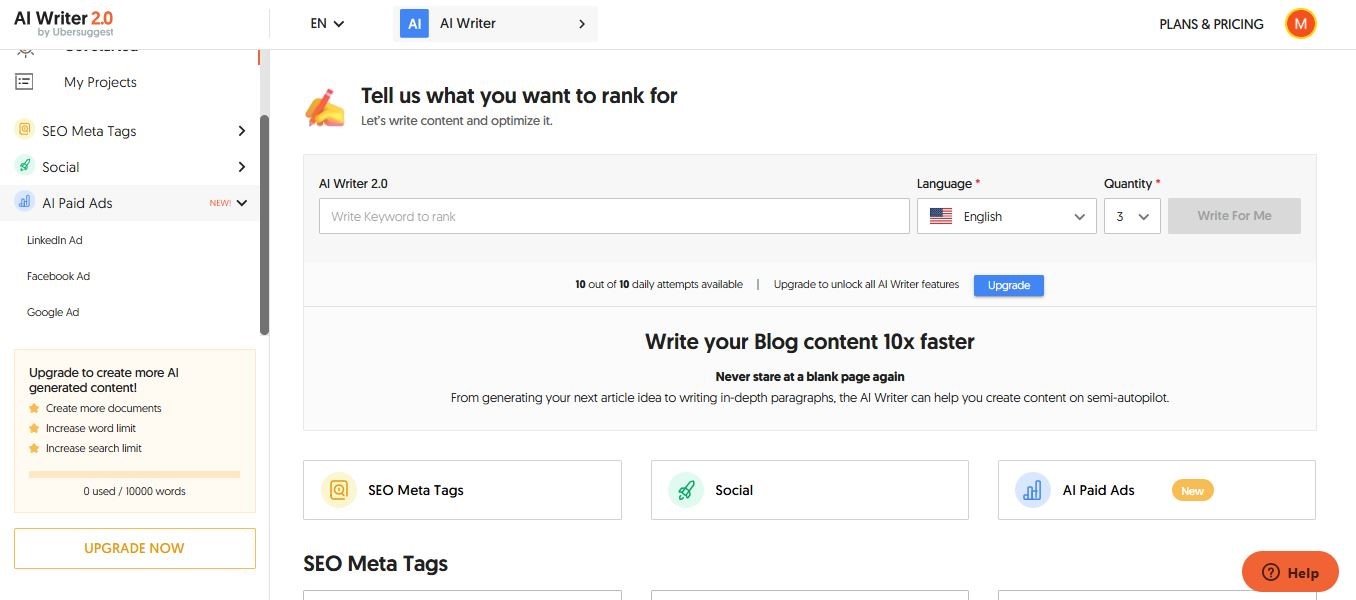Image resolution: width=1356 pixels, height=600 pixels.
Task: Click the Write Keyword to rank field
Action: [614, 216]
